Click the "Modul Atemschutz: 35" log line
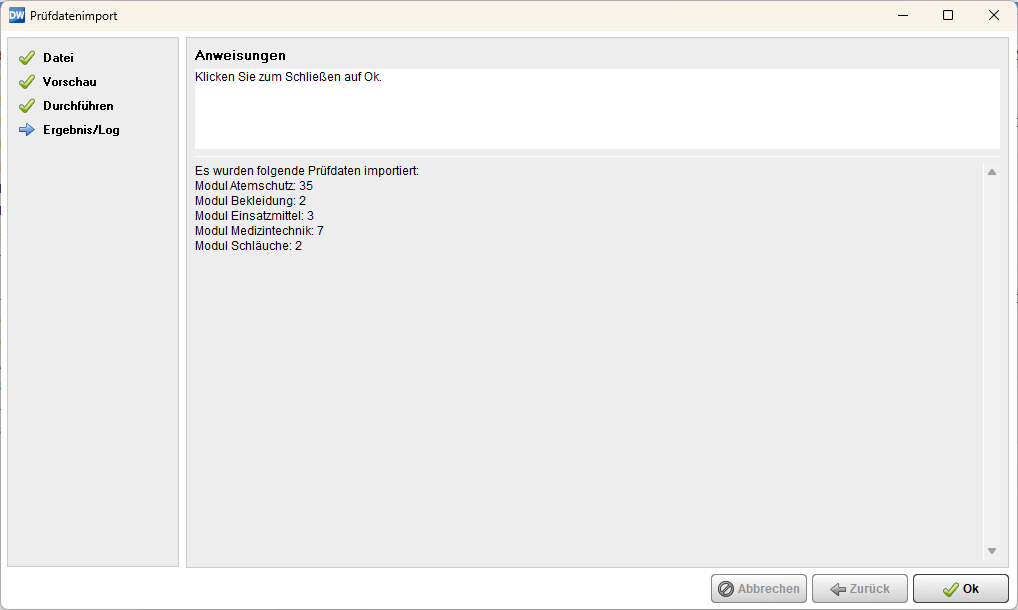The height and width of the screenshot is (610, 1018). [254, 186]
